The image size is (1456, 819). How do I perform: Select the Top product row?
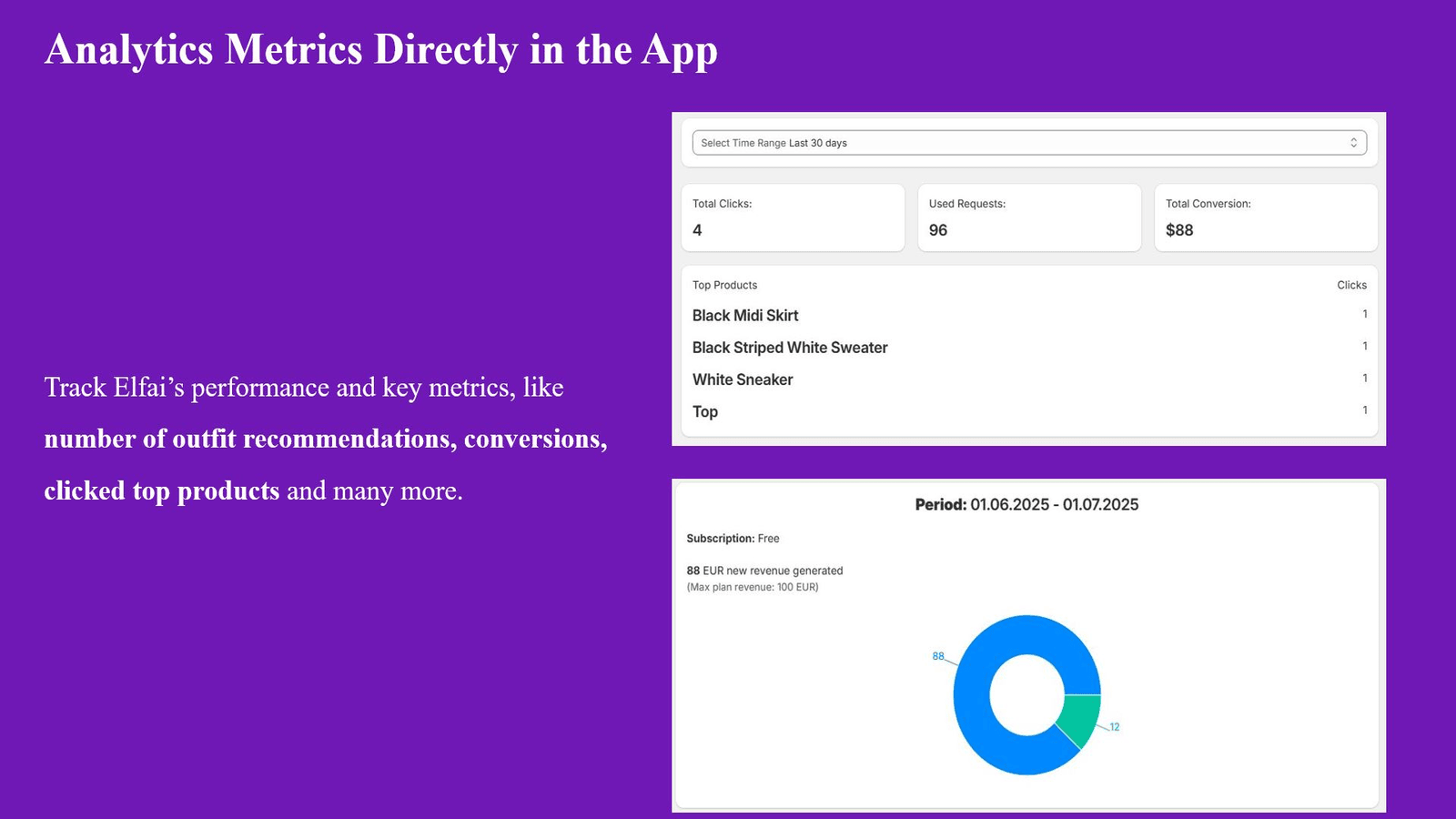click(1029, 410)
